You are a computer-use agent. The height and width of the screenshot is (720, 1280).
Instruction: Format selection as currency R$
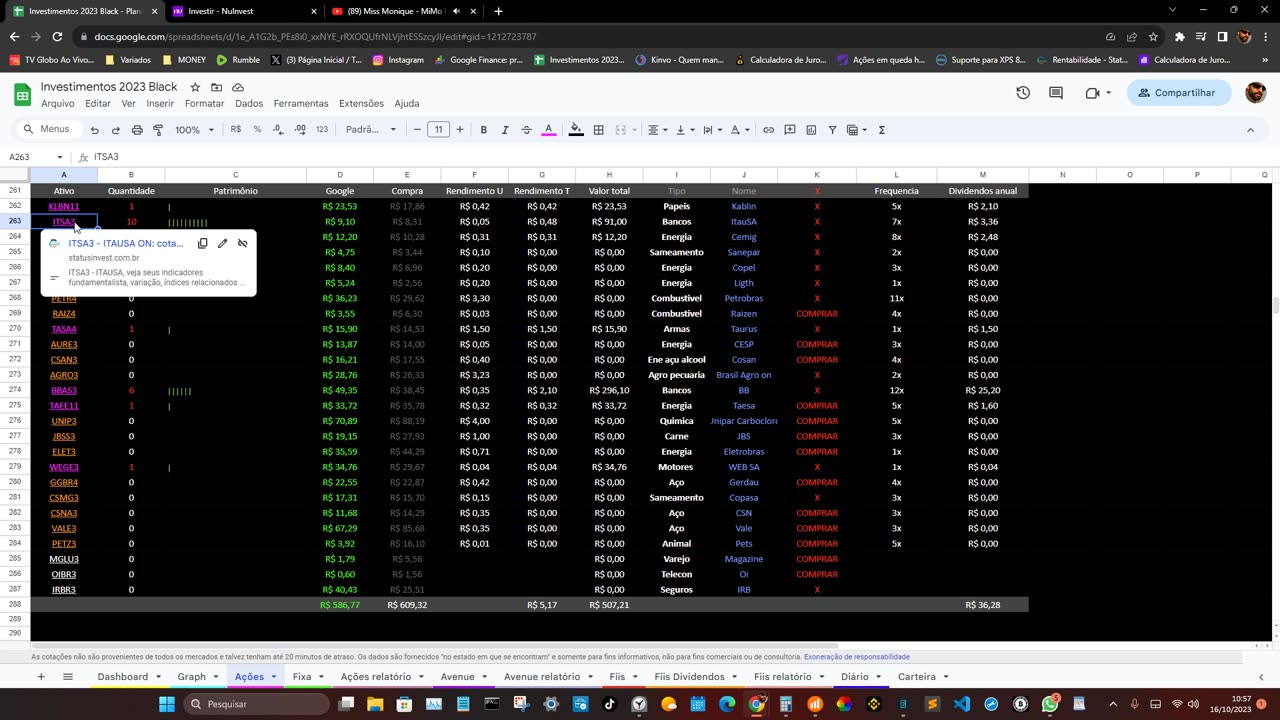point(236,130)
